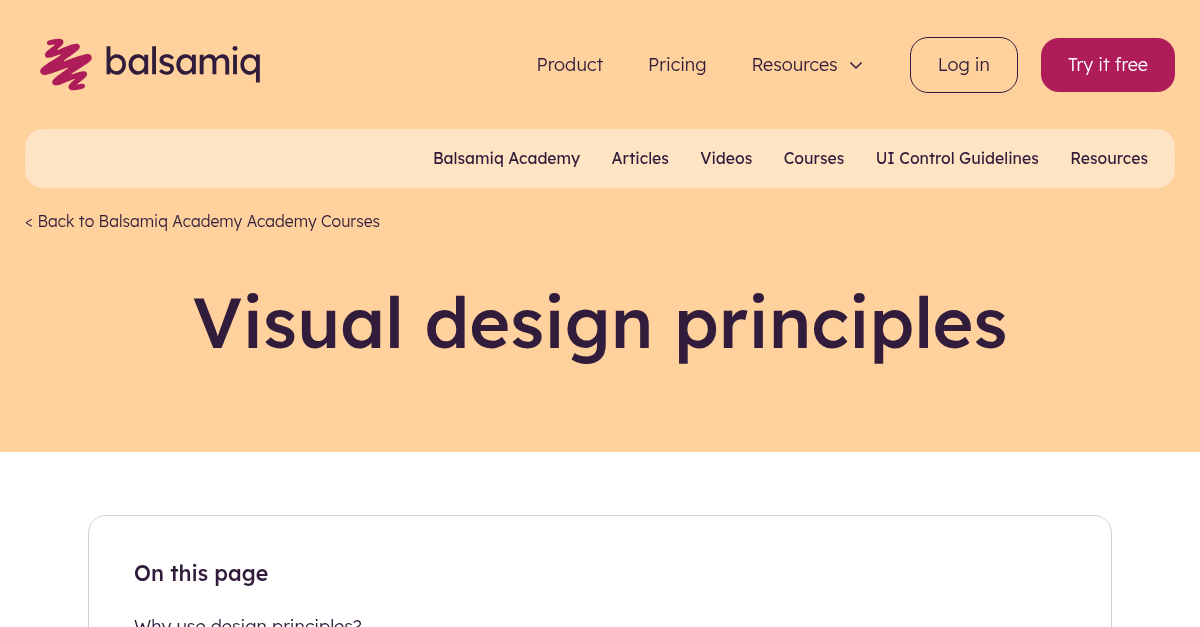
Task: Click the On this page heading
Action: (x=200, y=573)
